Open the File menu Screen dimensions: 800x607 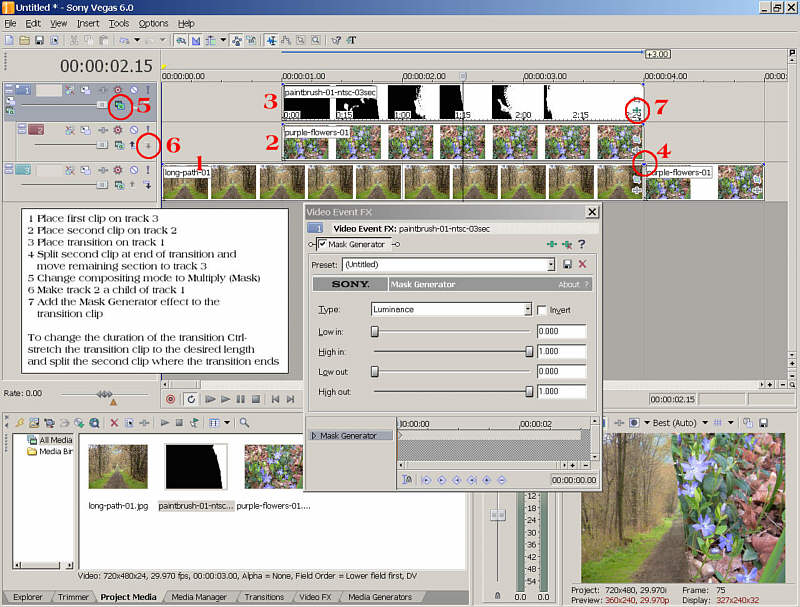(x=10, y=23)
